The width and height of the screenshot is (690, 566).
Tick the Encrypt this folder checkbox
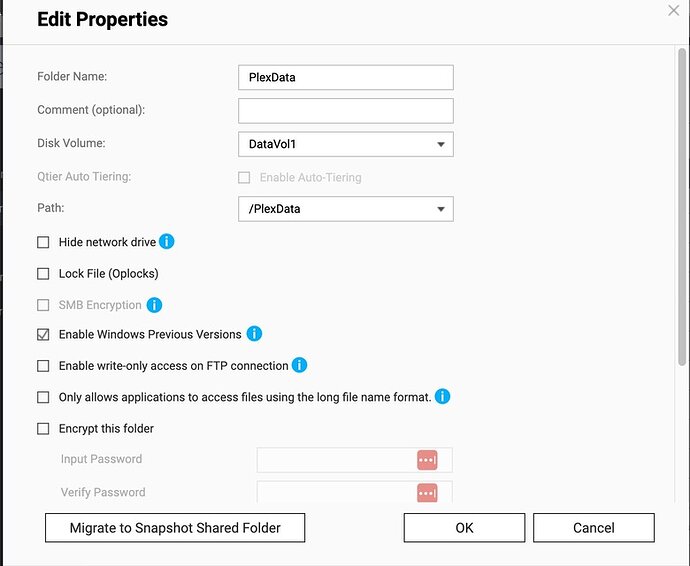click(43, 429)
